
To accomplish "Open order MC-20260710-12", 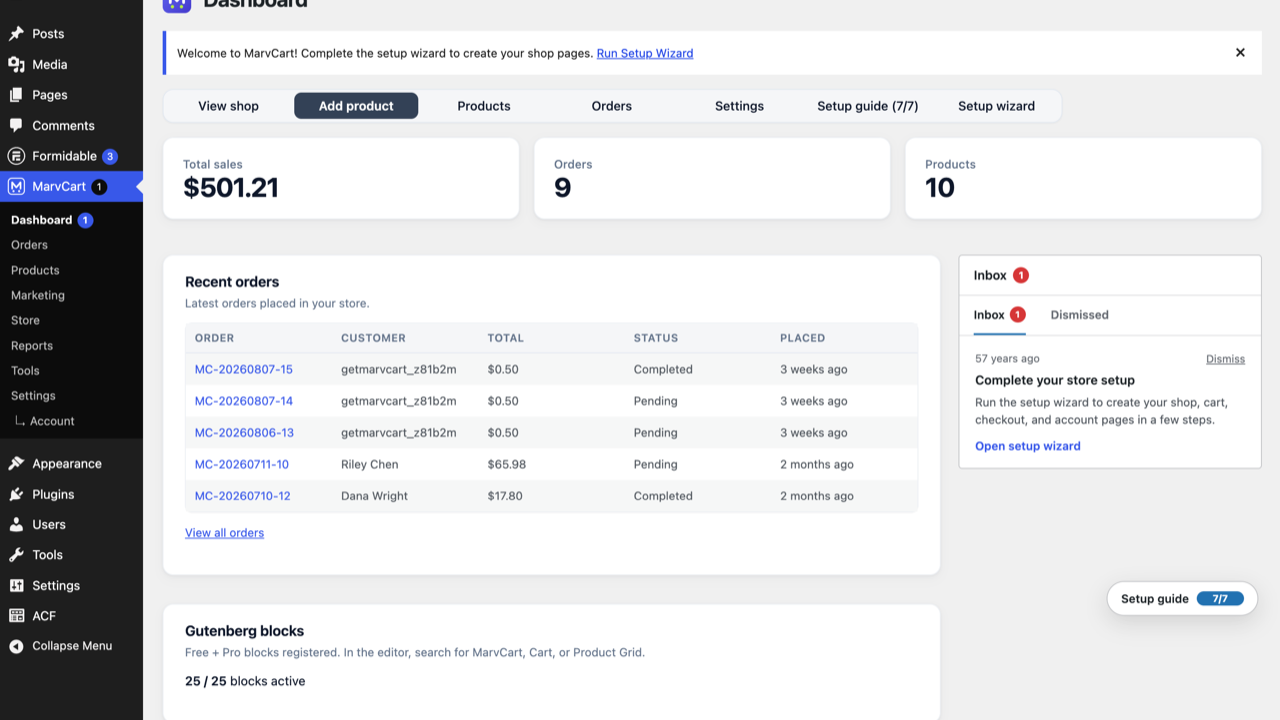I will click(243, 496).
